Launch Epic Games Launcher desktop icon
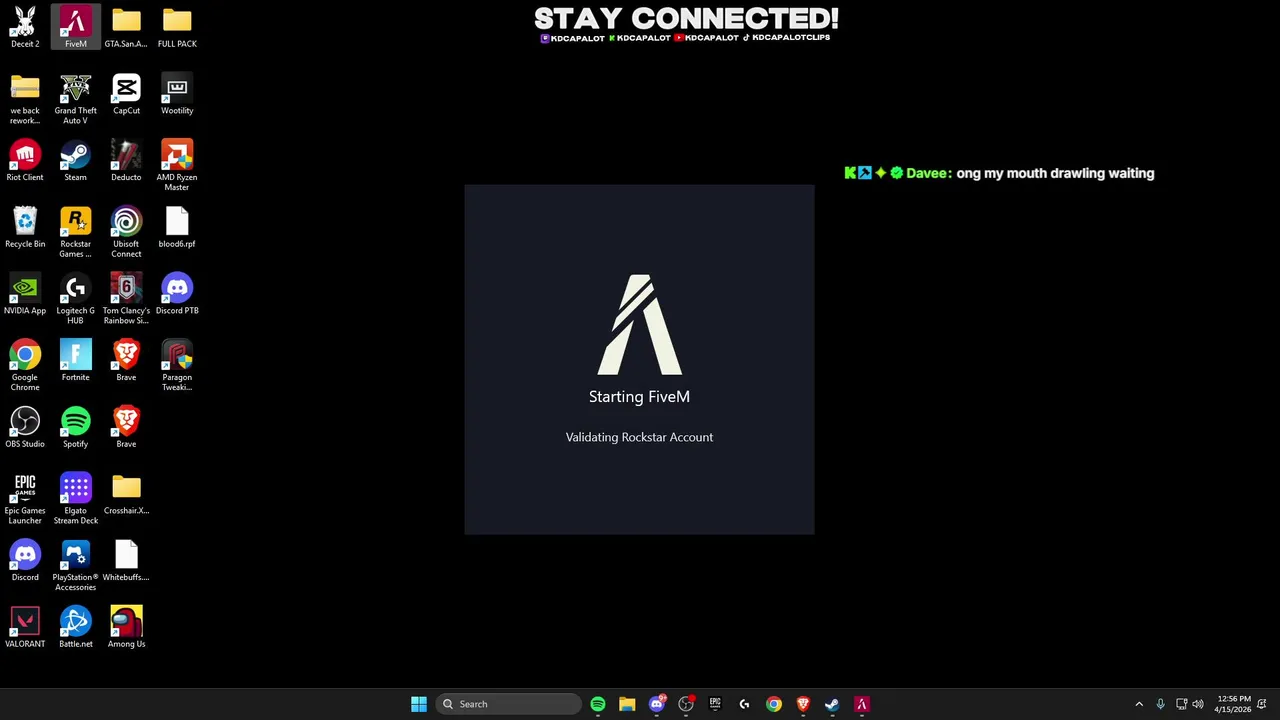 coord(25,499)
